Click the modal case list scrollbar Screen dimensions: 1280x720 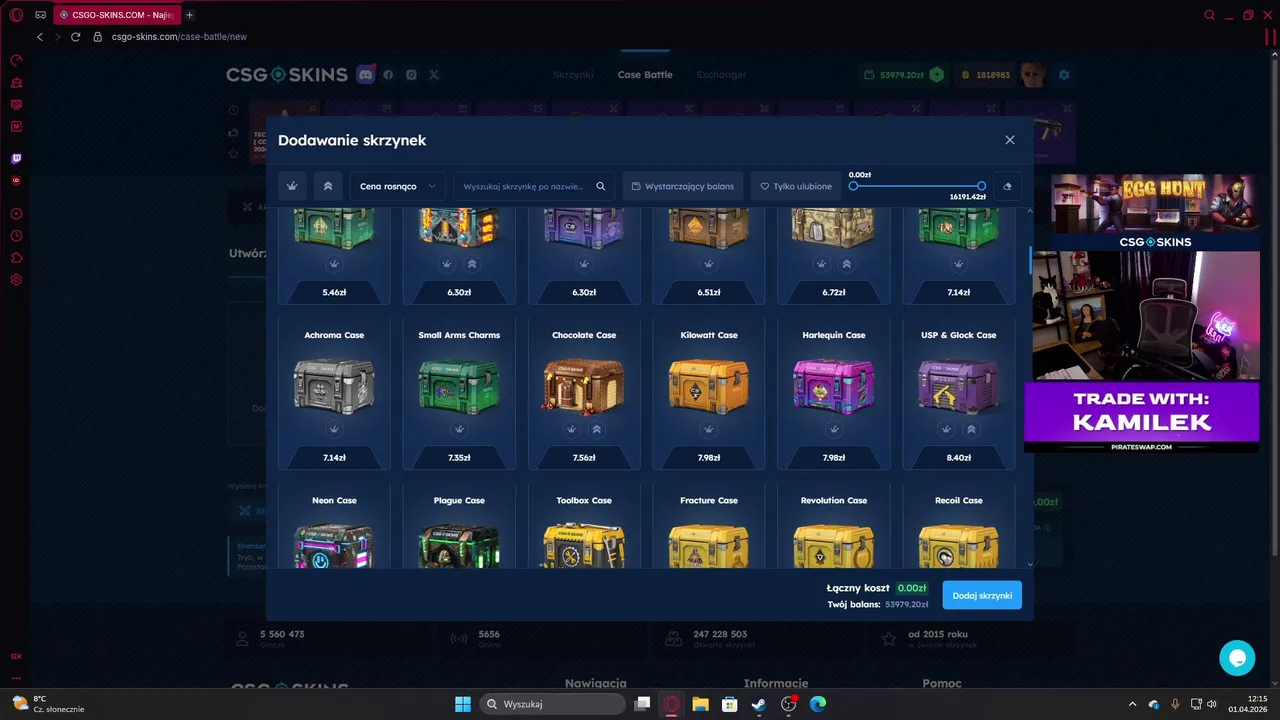[x=1031, y=259]
